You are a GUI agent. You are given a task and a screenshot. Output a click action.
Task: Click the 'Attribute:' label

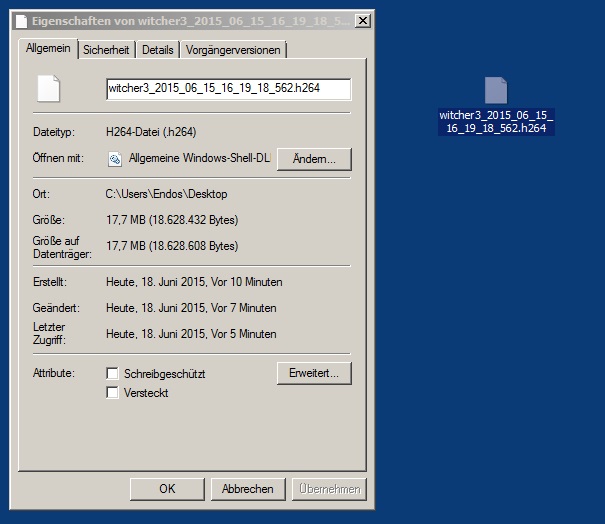pos(54,373)
